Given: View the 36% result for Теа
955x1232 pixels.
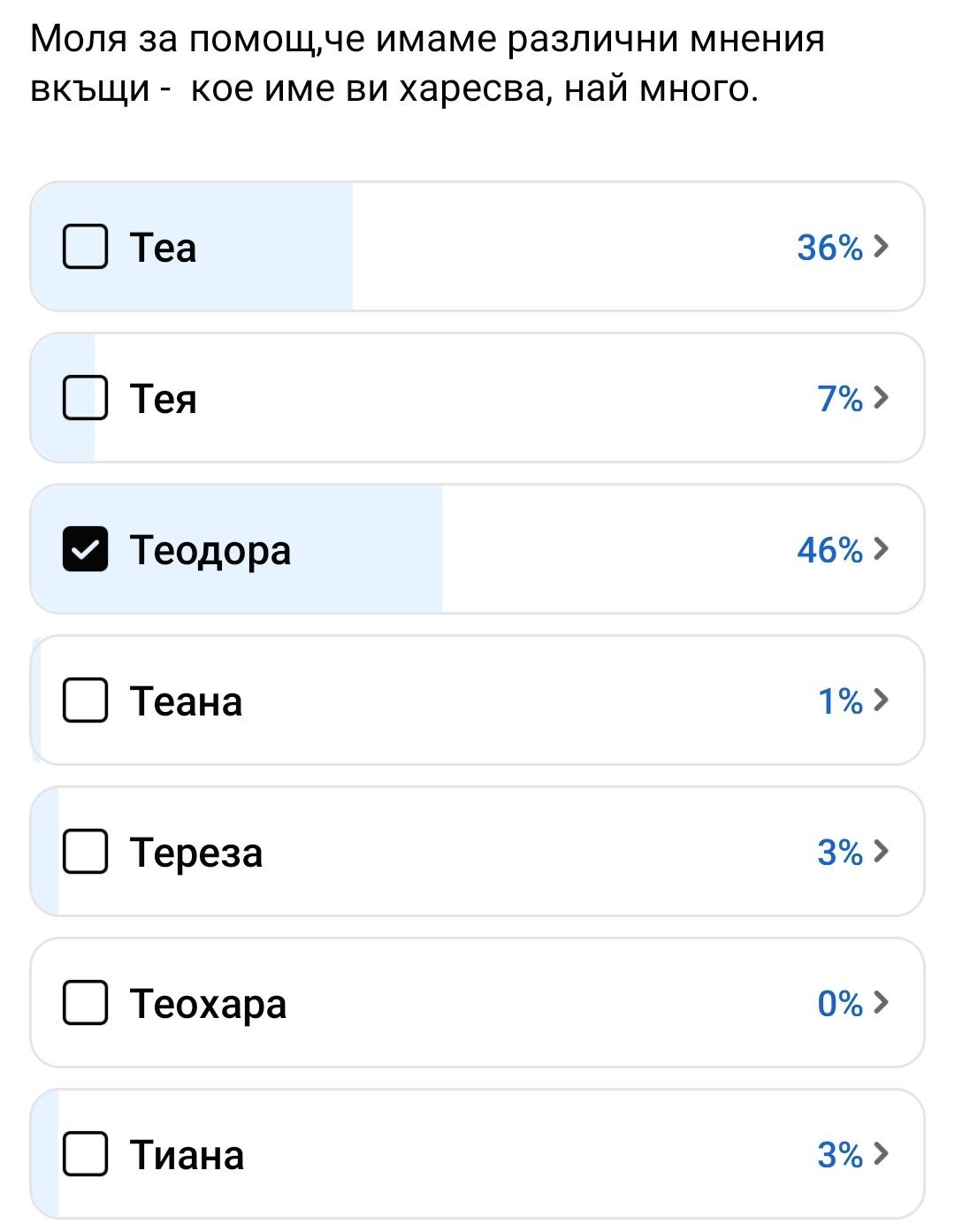Looking at the screenshot, I should tap(829, 248).
